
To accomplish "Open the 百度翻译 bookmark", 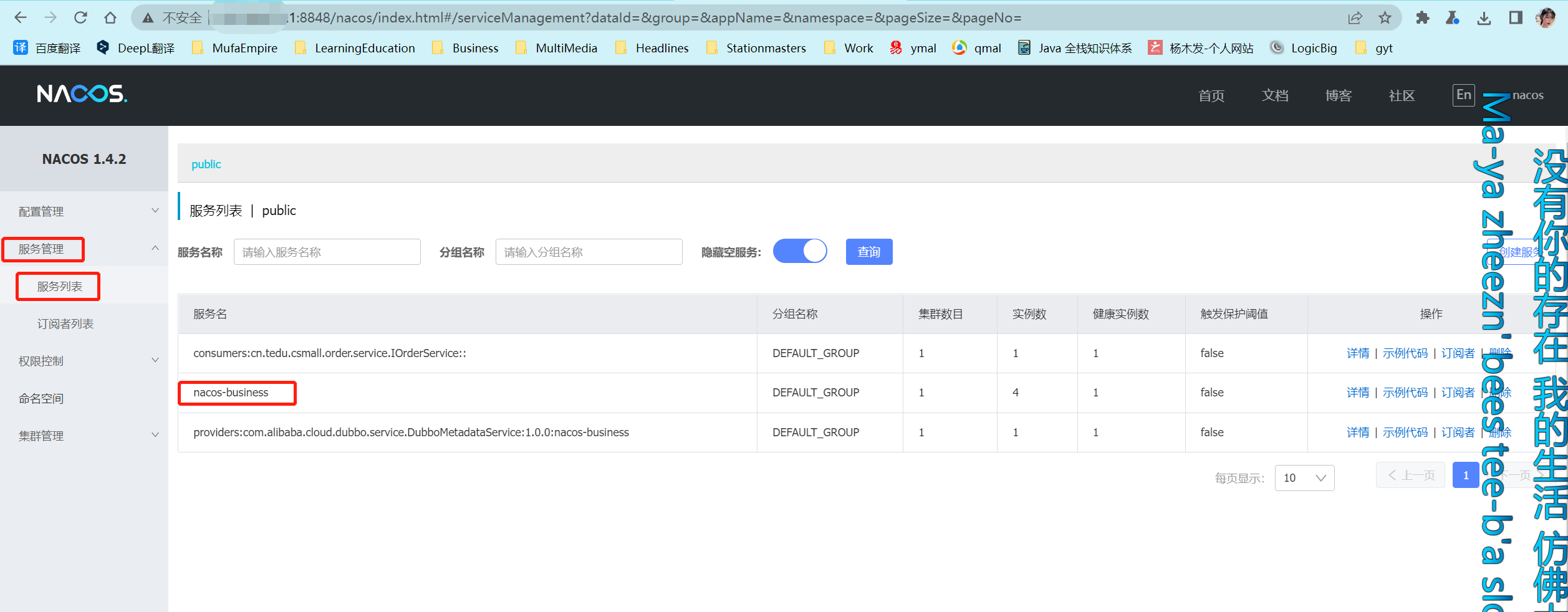I will coord(47,48).
